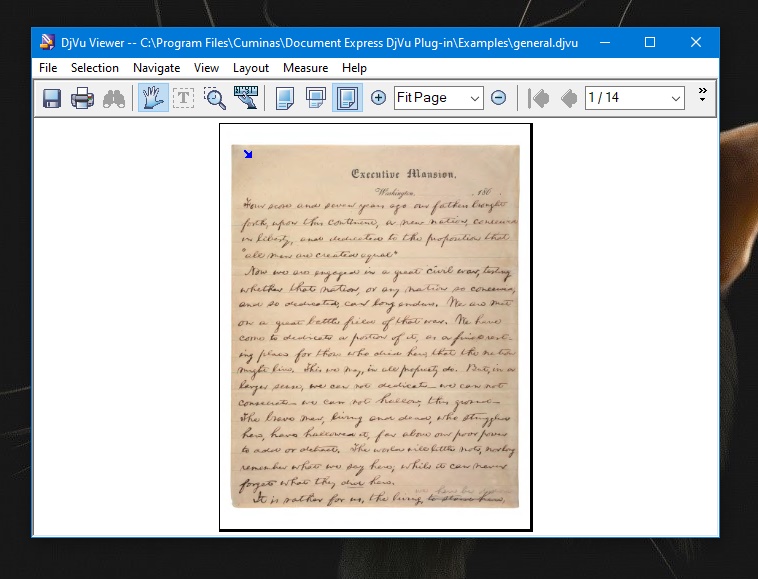Click the Save document icon
This screenshot has height=579, width=758.
tap(52, 98)
